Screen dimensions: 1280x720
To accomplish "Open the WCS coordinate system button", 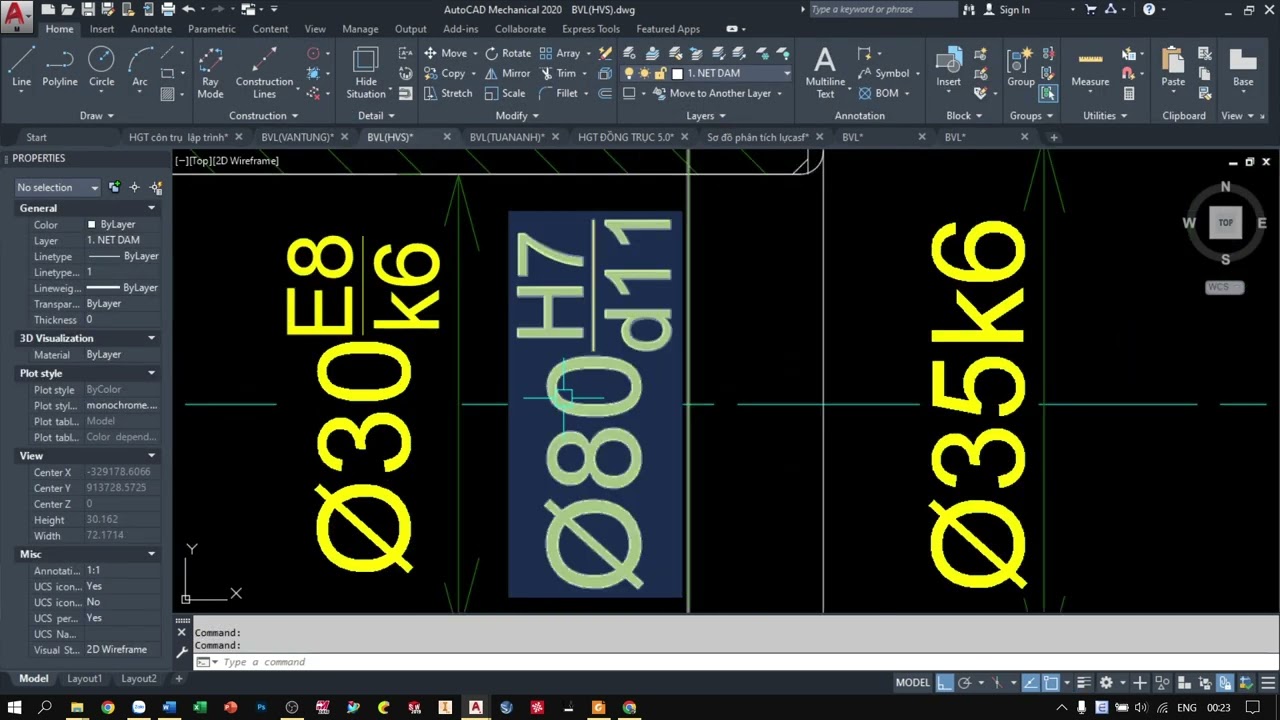I will point(1224,287).
